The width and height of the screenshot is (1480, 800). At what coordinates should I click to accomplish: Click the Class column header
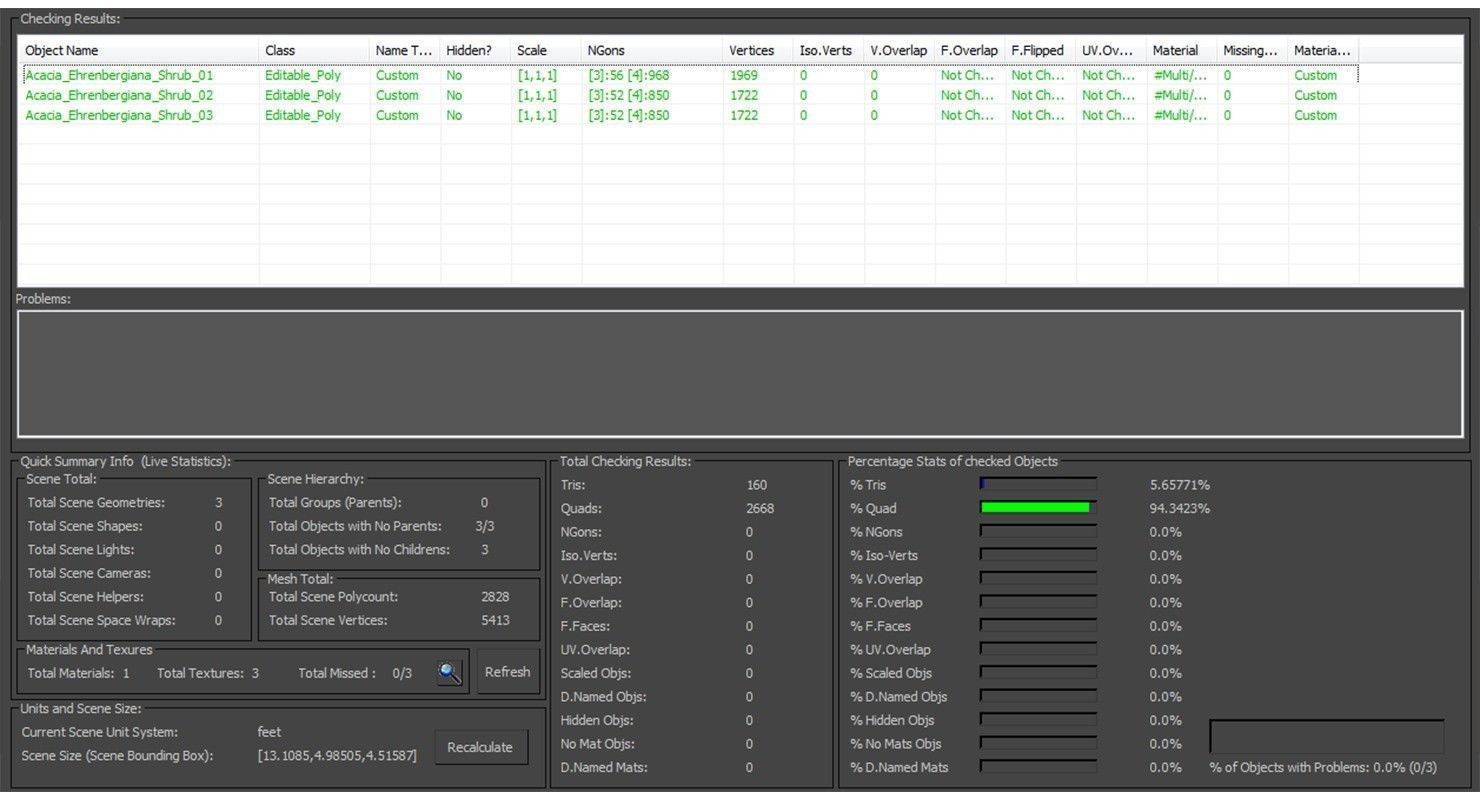coord(314,50)
